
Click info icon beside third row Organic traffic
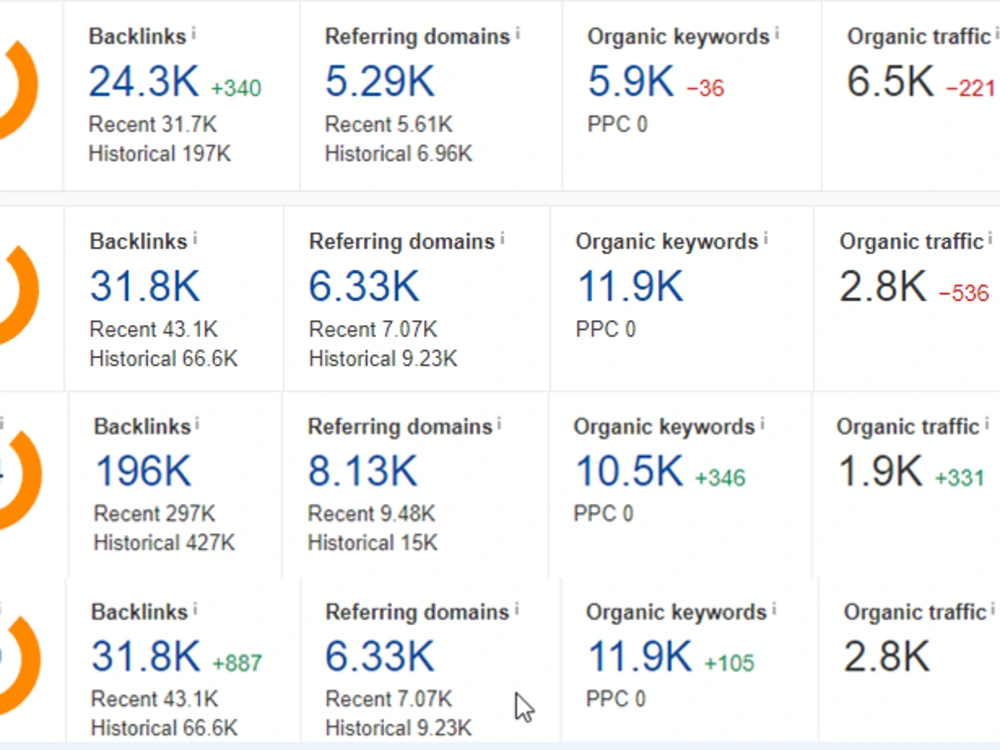[987, 423]
